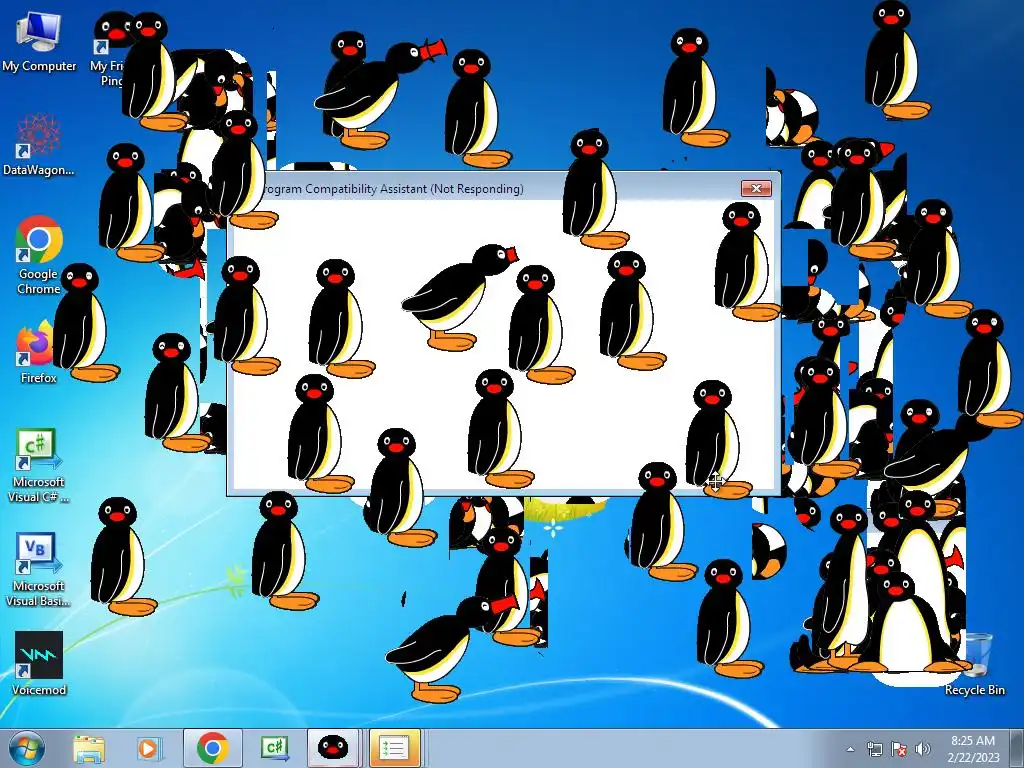Open the network tray icon
The image size is (1024, 768).
pos(874,749)
